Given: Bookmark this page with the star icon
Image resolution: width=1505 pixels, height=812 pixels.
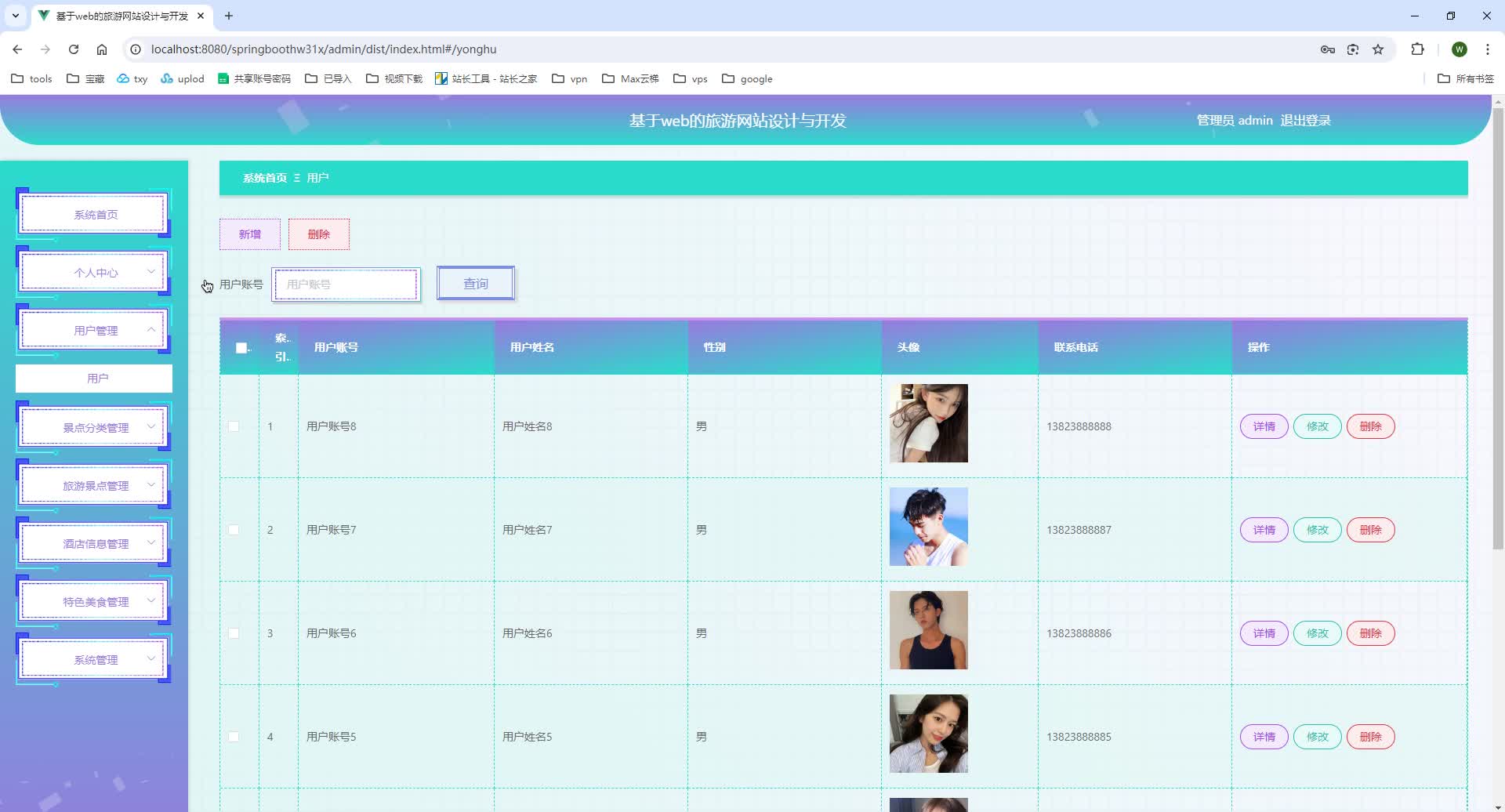Looking at the screenshot, I should pos(1378,49).
